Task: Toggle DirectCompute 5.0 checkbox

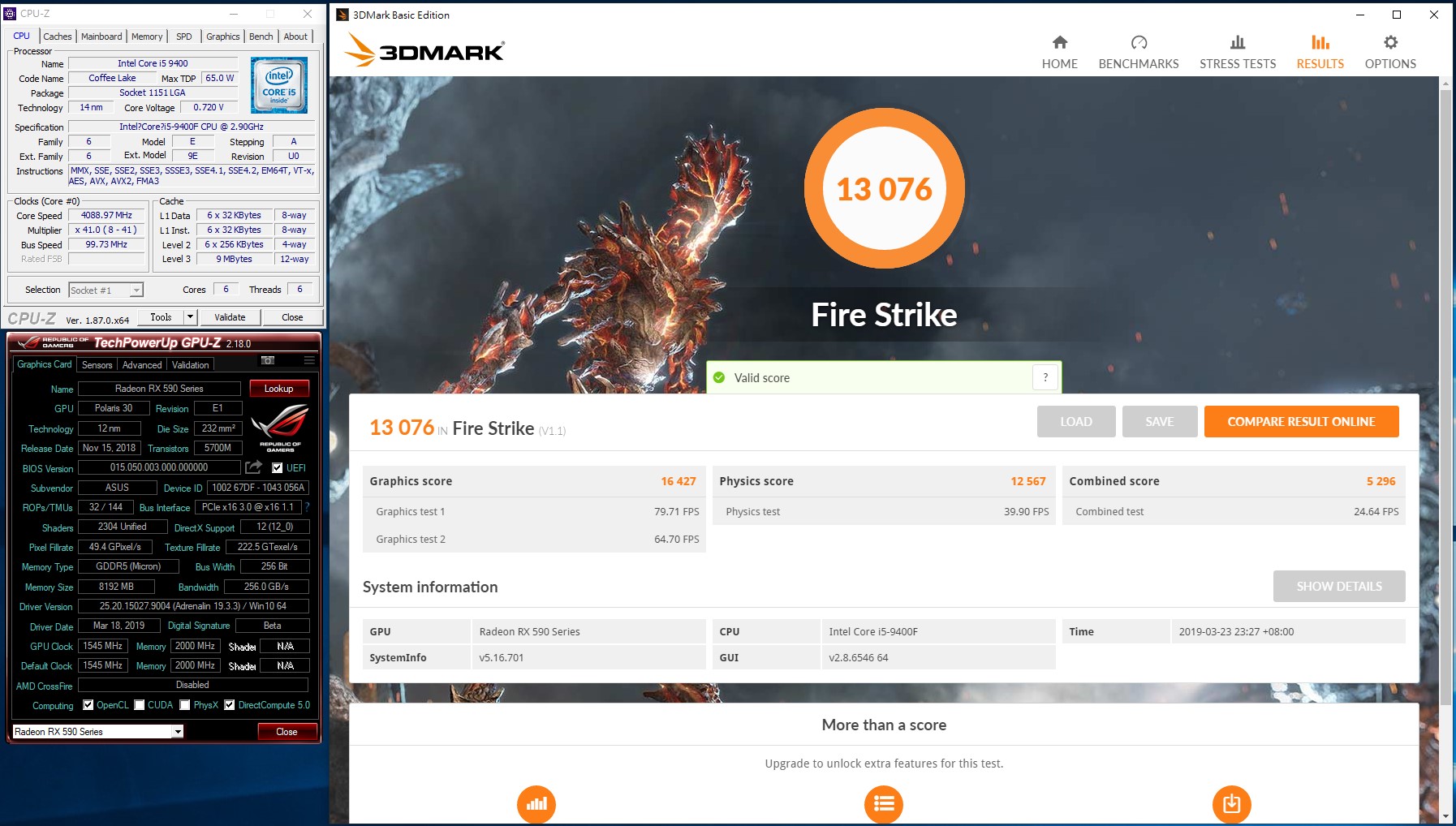Action: 230,705
